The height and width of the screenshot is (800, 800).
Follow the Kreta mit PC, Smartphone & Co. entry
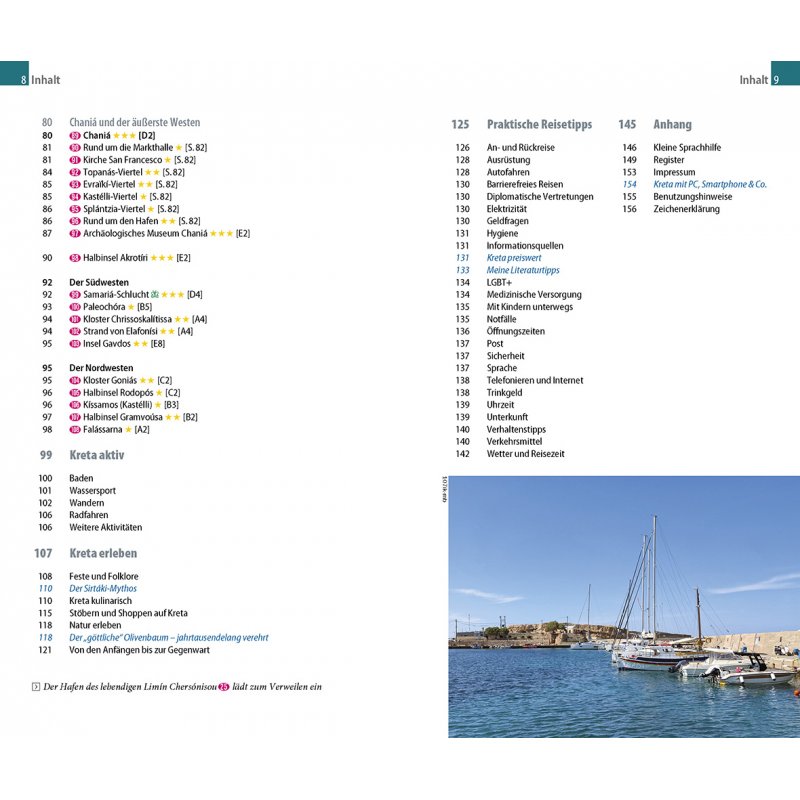[710, 185]
